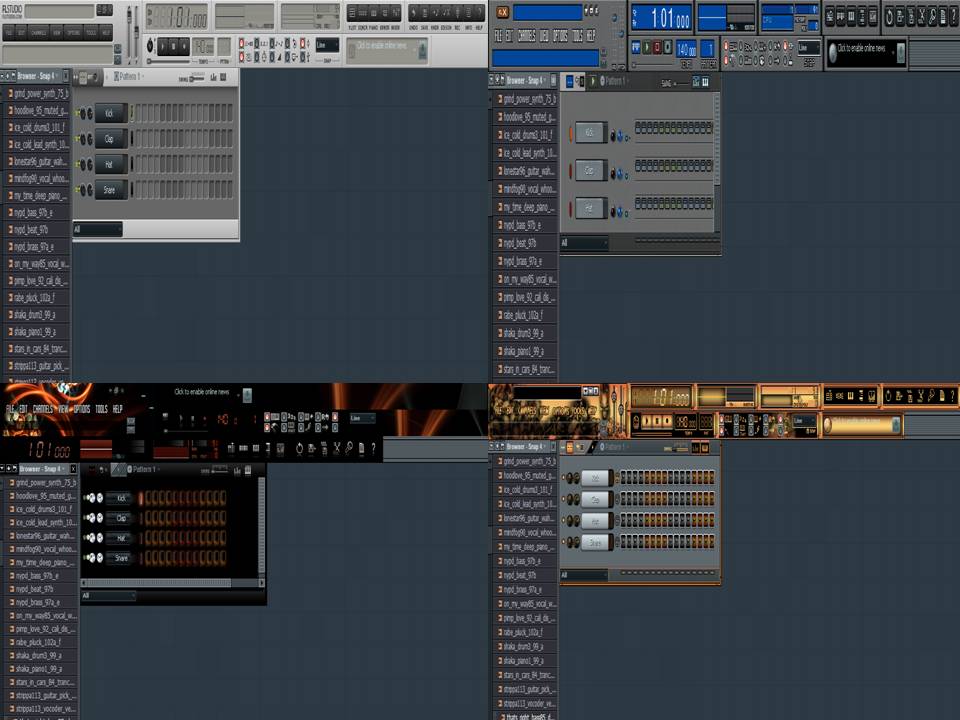The width and height of the screenshot is (960, 720).
Task: Open the VIEW menu in black-orange skin
Action: tap(63, 409)
